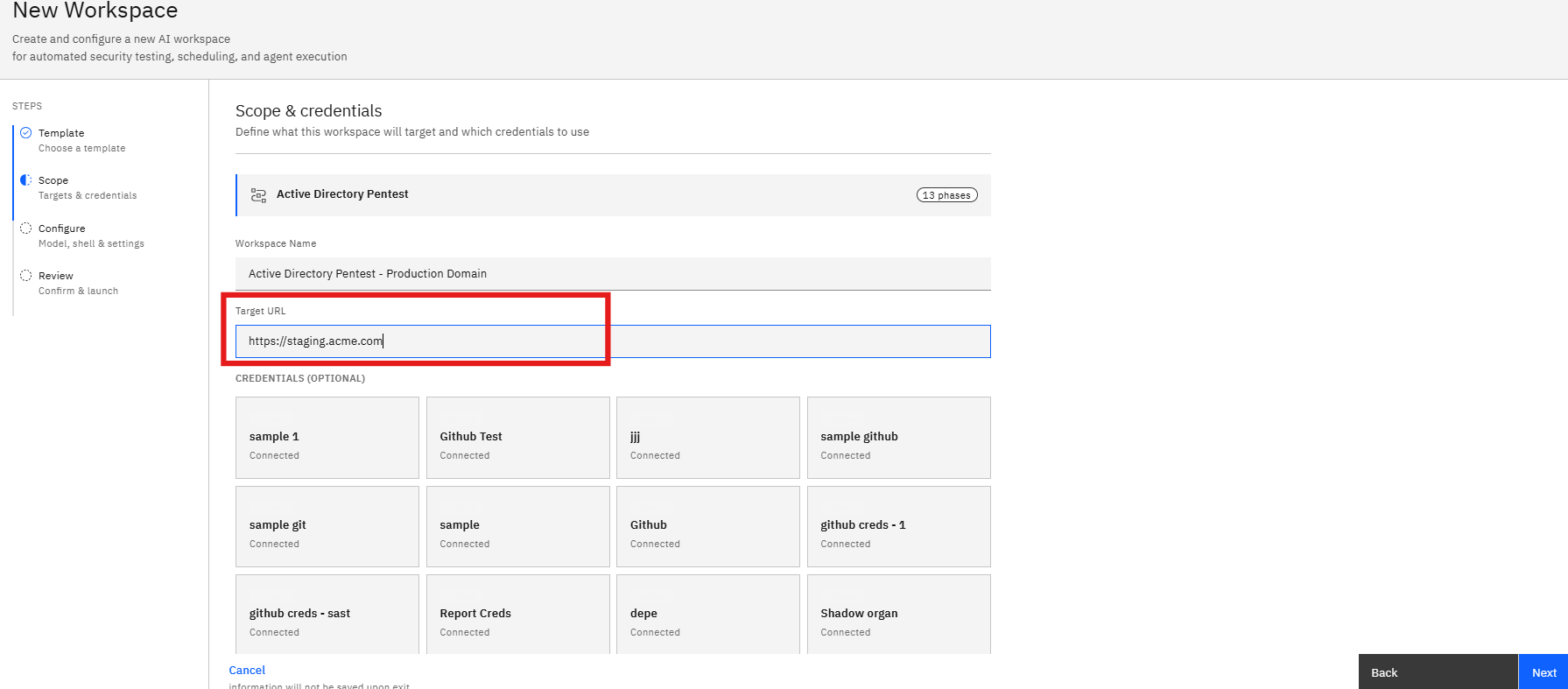Click the Configure step dashed circle icon

(x=26, y=228)
